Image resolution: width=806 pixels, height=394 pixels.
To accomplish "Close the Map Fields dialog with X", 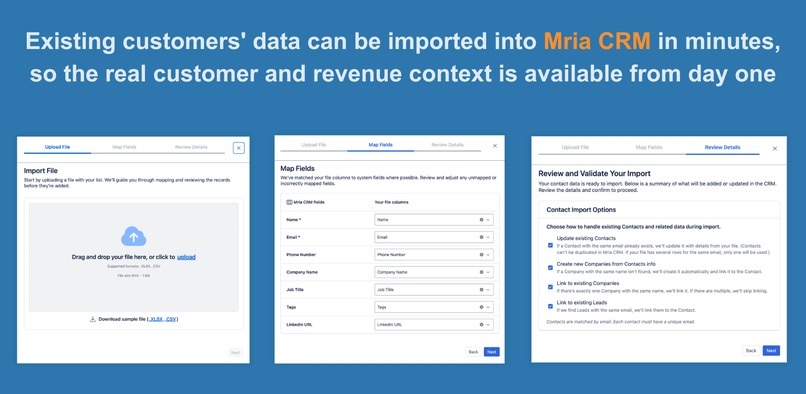I will pyautogui.click(x=495, y=146).
